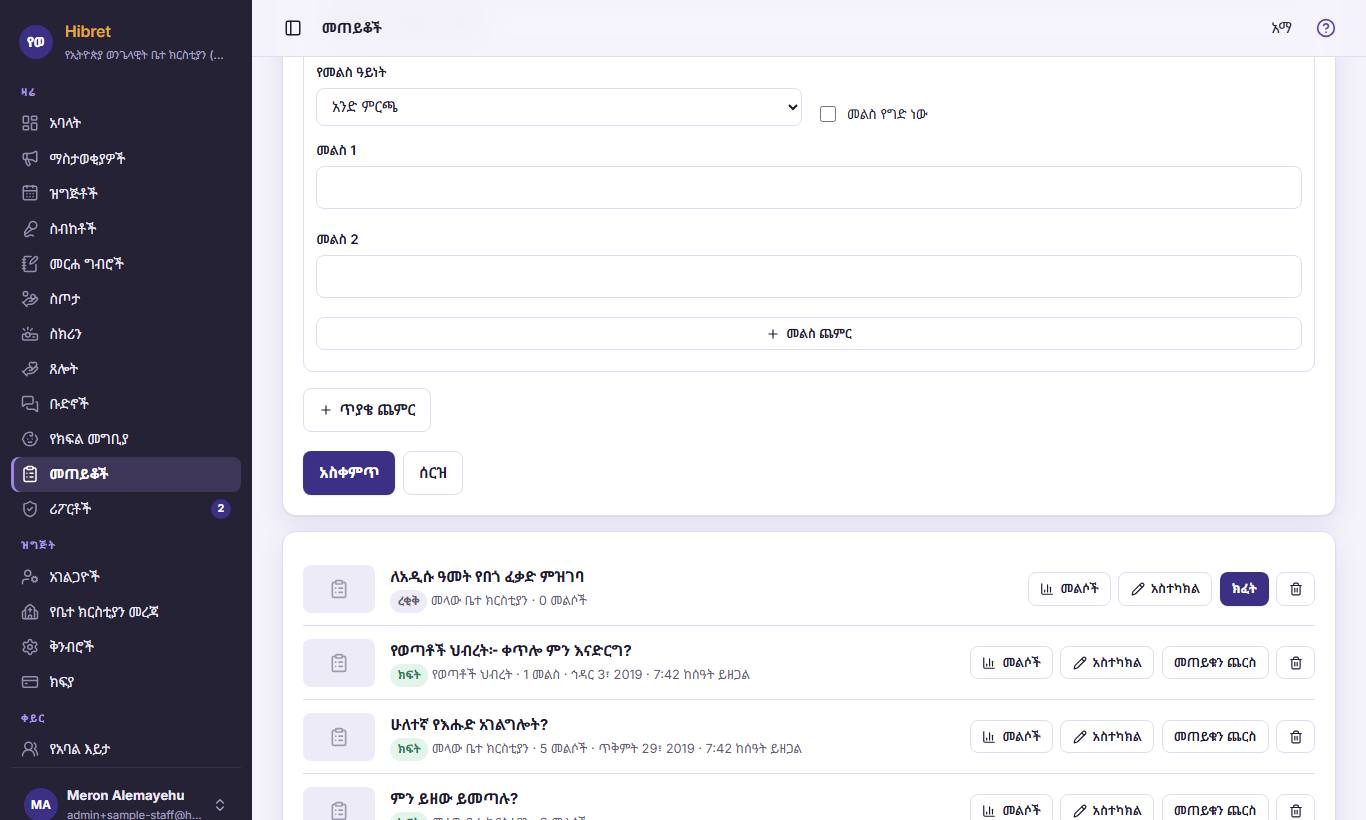Click the ጸሎት sidebar icon
The width and height of the screenshot is (1366, 820).
click(x=30, y=369)
